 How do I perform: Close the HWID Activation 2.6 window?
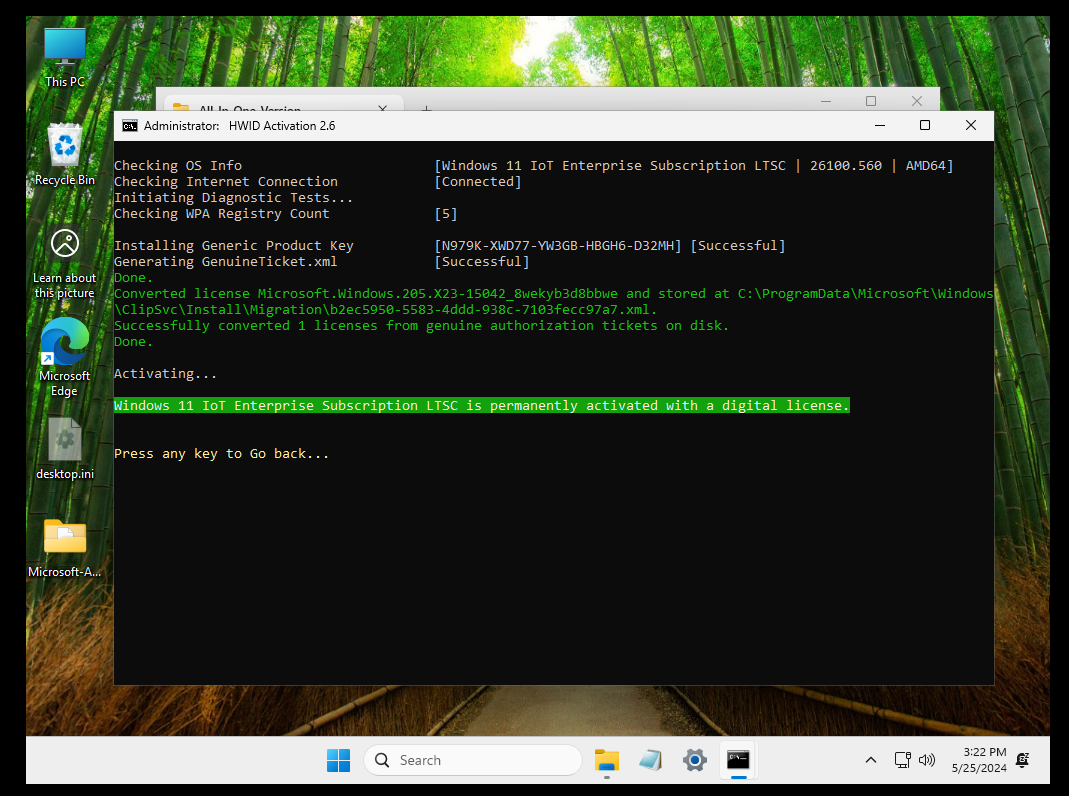pyautogui.click(x=971, y=125)
